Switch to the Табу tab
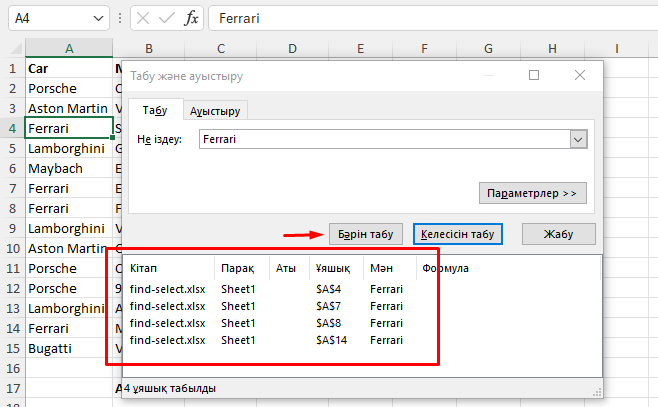This screenshot has width=658, height=407. [155, 110]
